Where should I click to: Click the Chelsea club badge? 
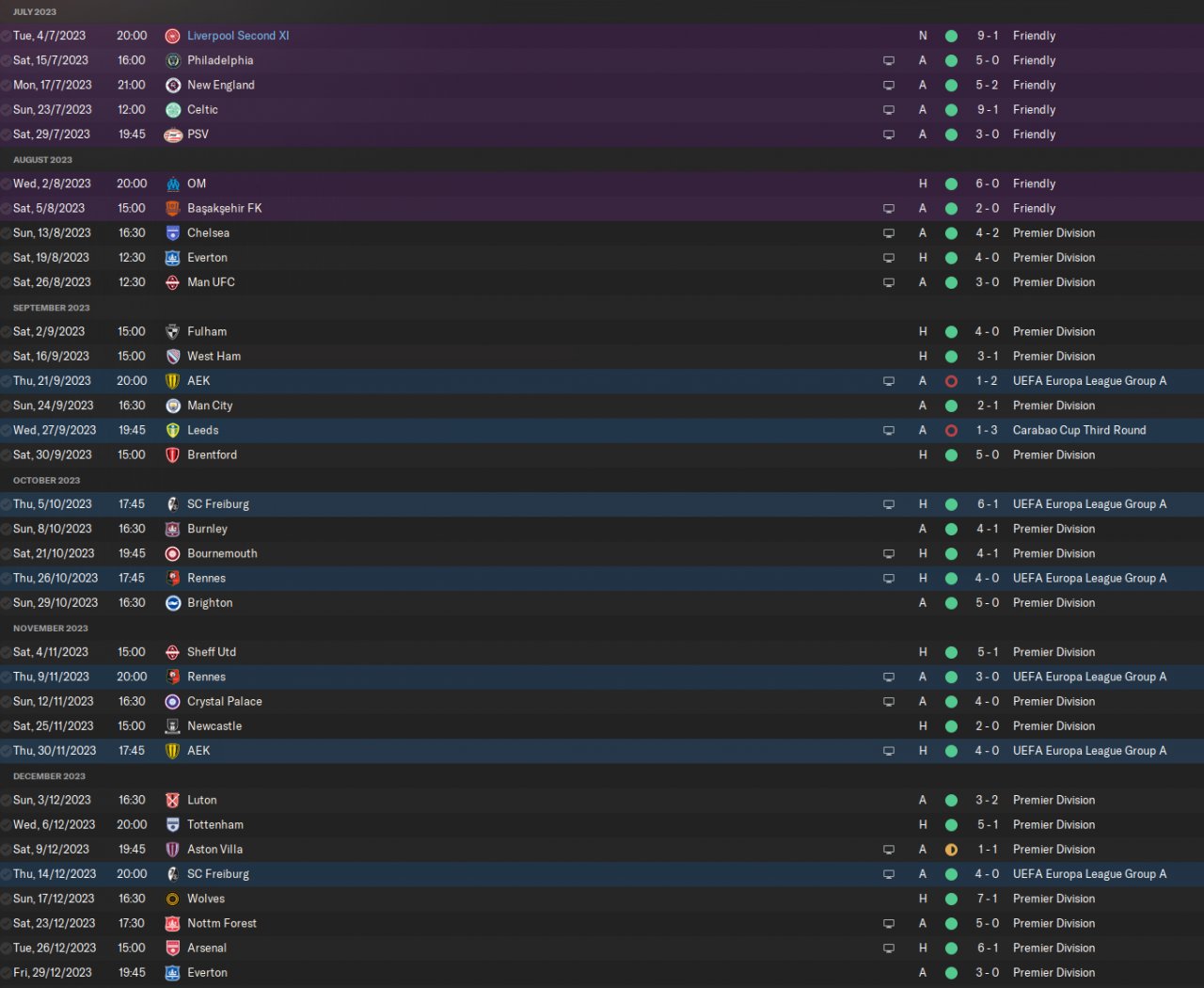click(x=173, y=233)
